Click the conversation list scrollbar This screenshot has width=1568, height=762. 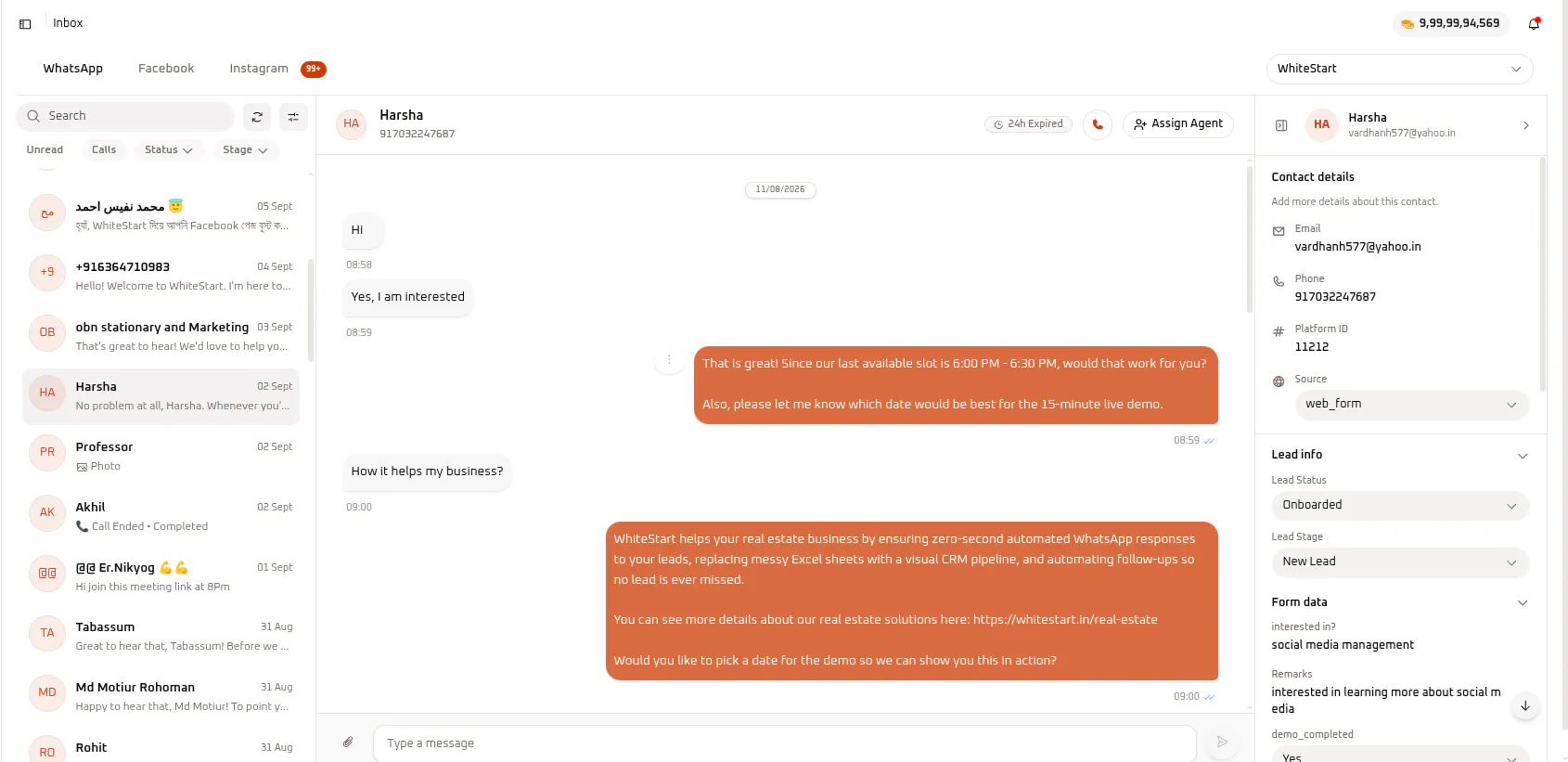(311, 311)
